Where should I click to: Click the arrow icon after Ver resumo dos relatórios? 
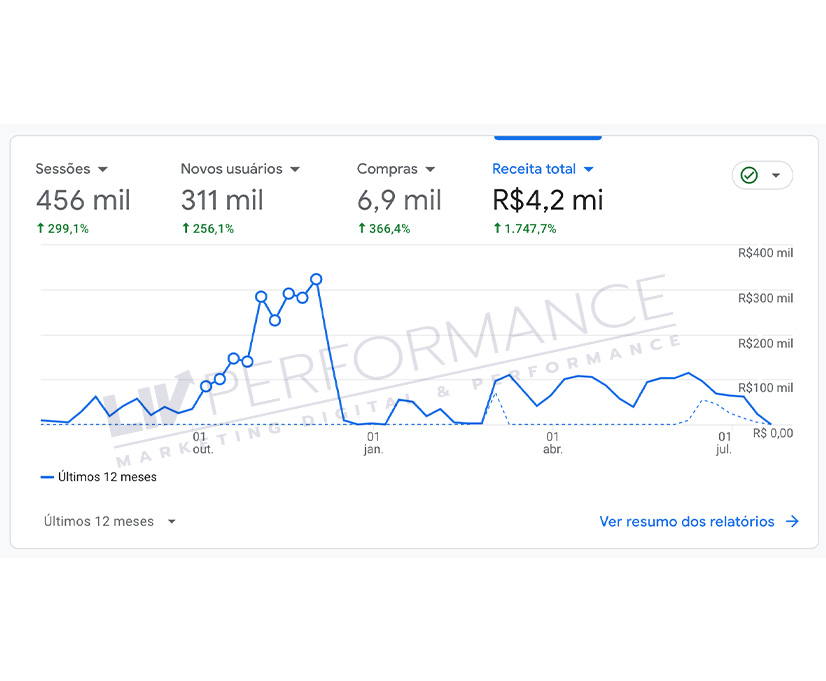point(792,521)
